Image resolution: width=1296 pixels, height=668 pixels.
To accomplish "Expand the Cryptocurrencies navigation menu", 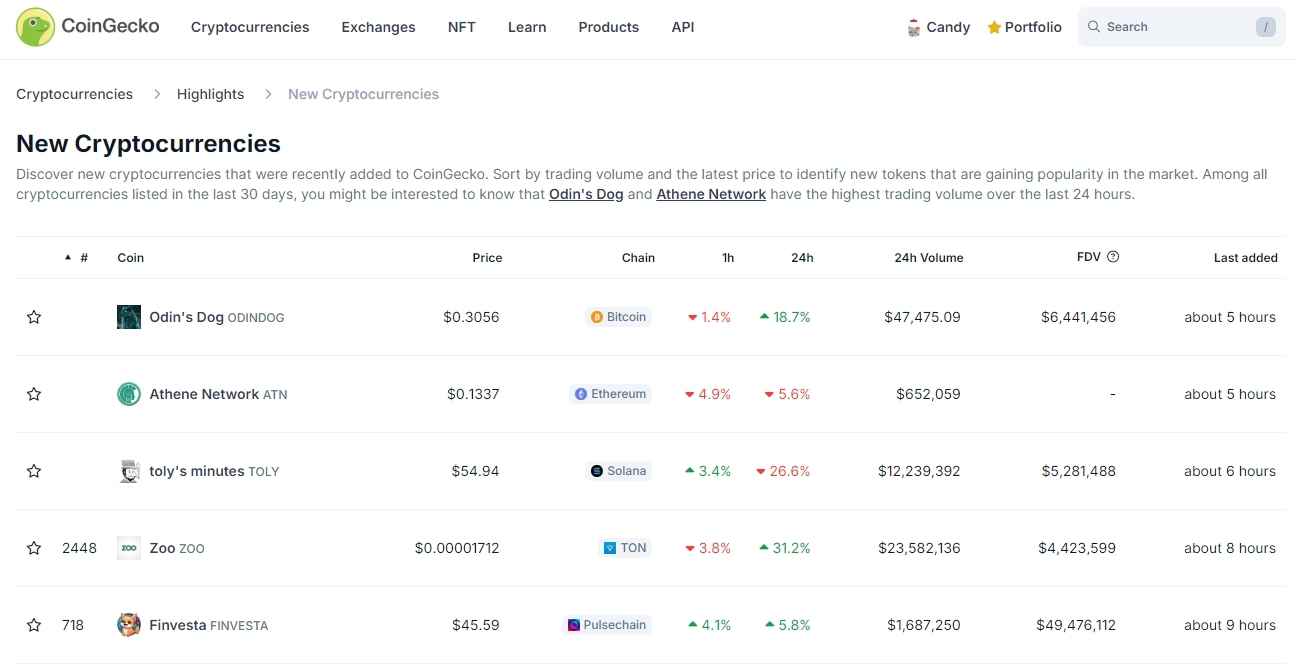I will click(250, 27).
